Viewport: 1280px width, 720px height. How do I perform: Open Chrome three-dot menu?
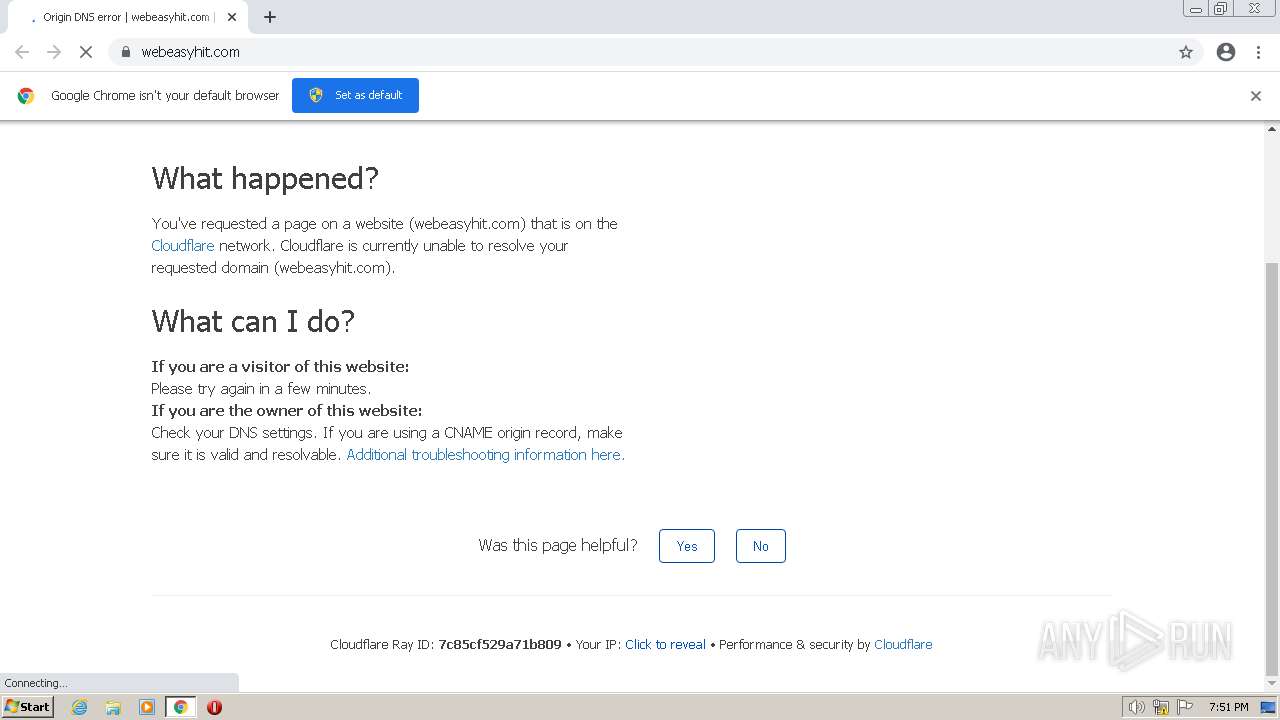1258,52
